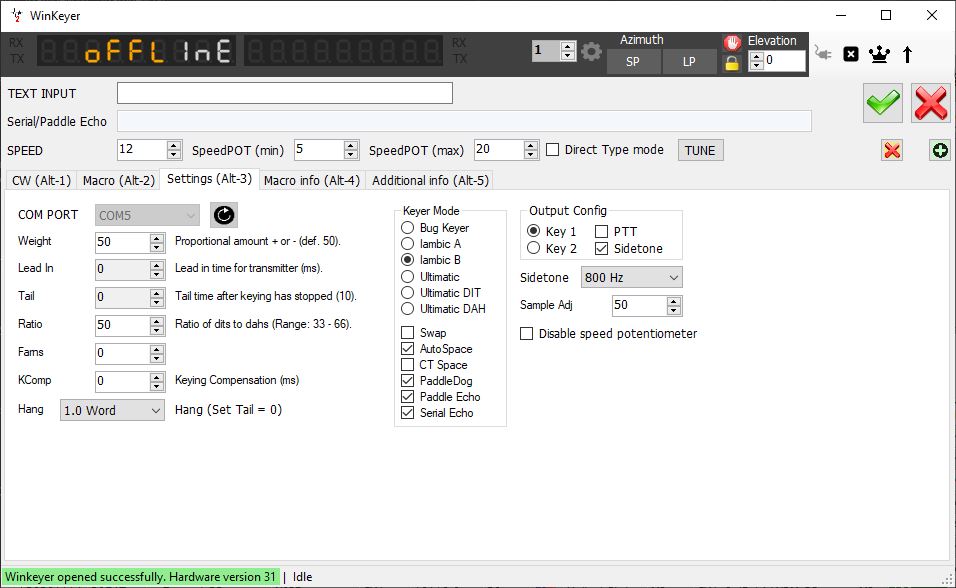956x588 pixels.
Task: Select Ultimatic DAH mode
Action: (x=407, y=309)
